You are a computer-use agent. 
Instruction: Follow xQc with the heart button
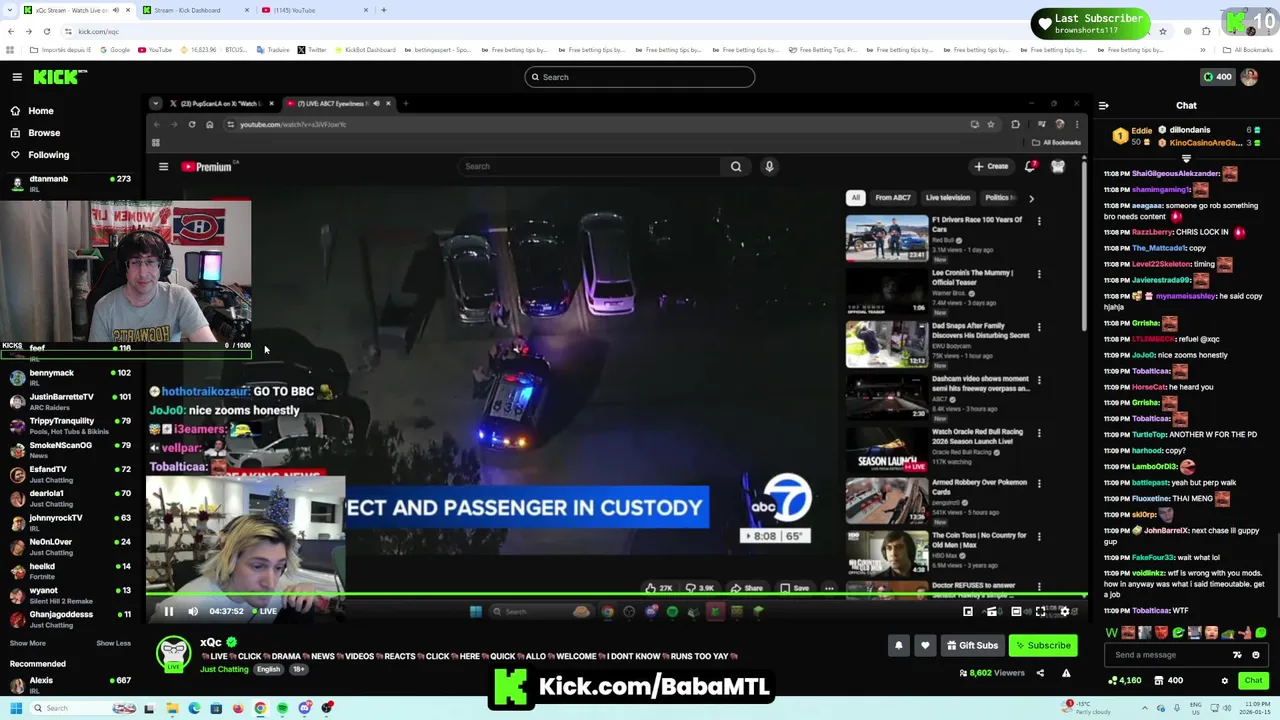[925, 645]
